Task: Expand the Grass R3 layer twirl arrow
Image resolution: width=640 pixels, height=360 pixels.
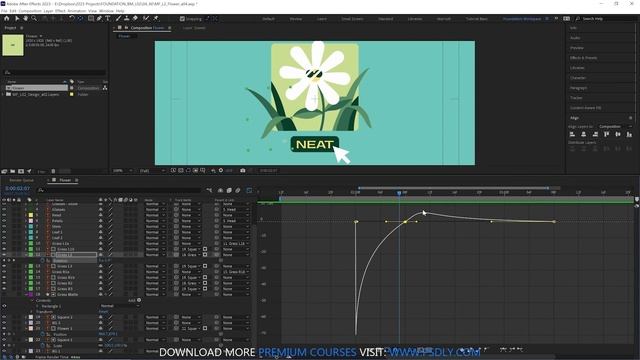Action: coord(25,289)
